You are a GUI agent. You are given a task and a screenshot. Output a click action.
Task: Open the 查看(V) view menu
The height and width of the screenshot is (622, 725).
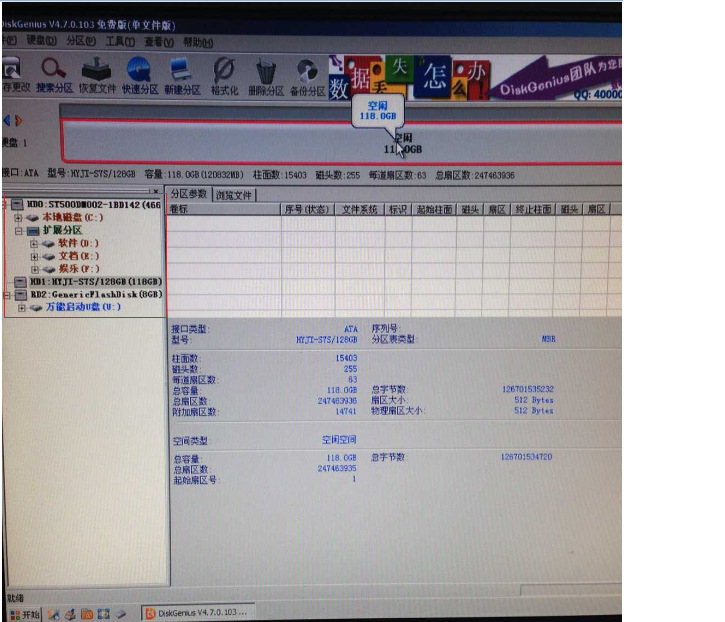pyautogui.click(x=159, y=42)
